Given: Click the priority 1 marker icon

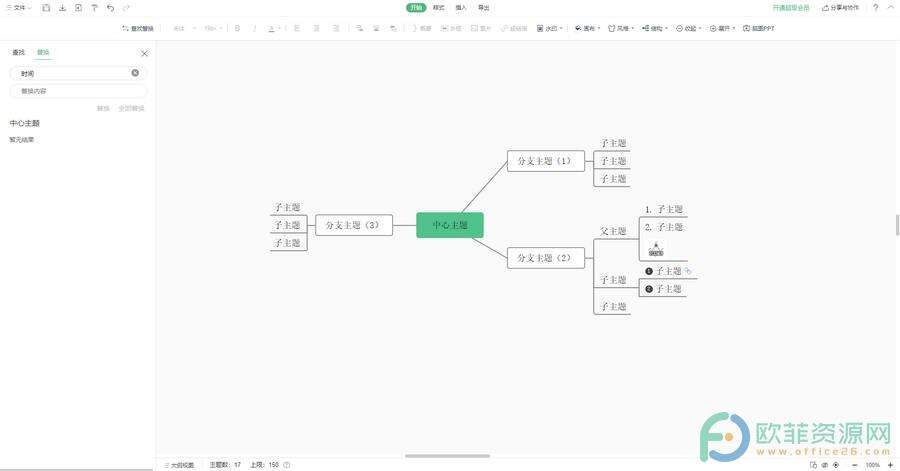Looking at the screenshot, I should pos(649,271).
